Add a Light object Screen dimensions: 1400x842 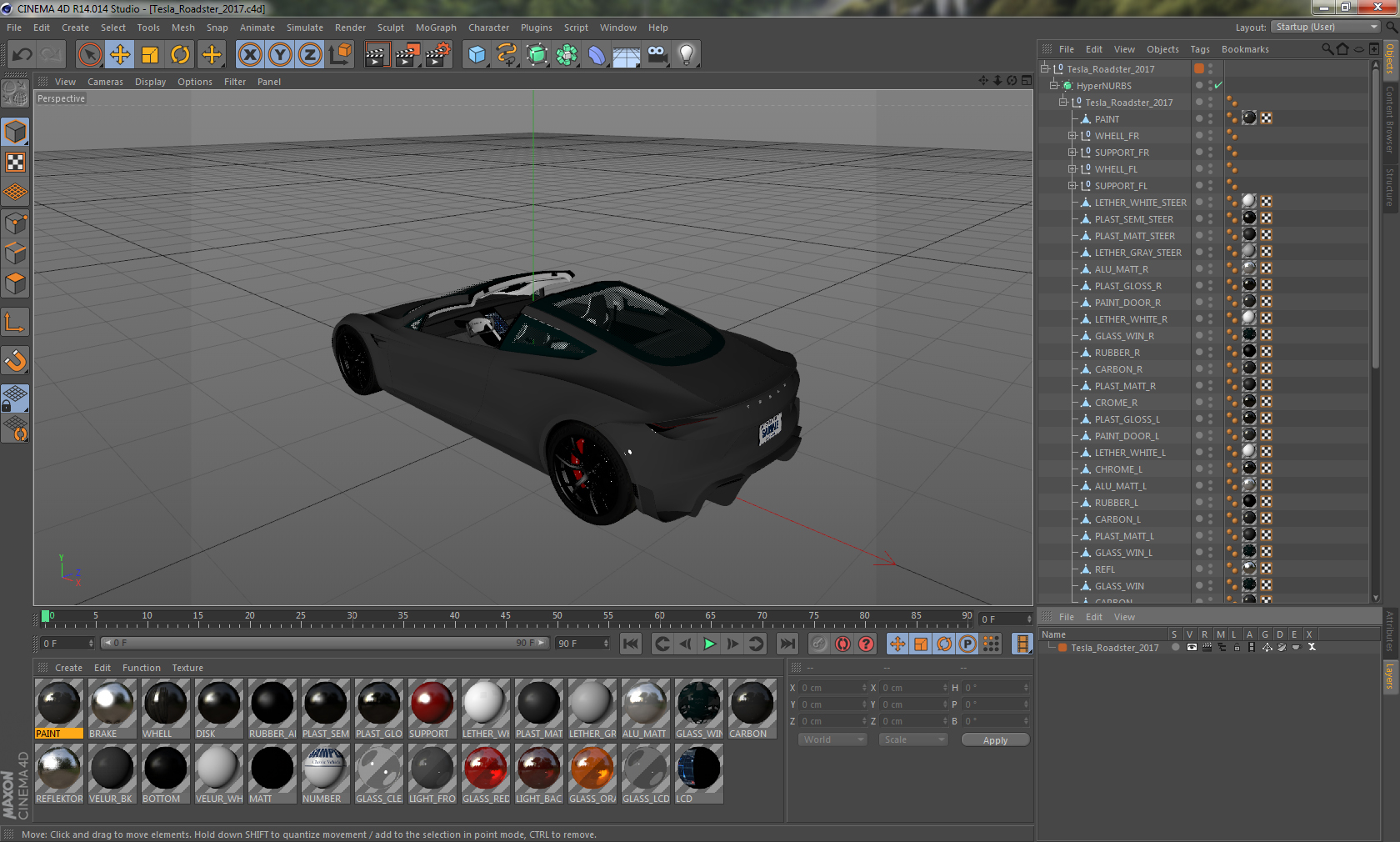pyautogui.click(x=687, y=55)
